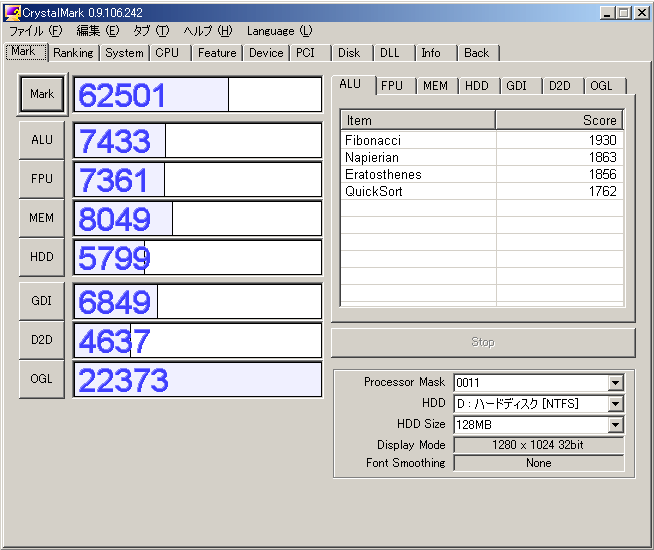Expand the Processor Mask dropdown arrow
The image size is (654, 550).
(x=616, y=383)
